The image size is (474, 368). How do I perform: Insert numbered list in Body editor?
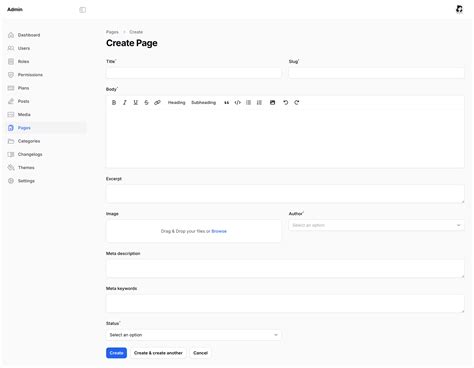(x=259, y=103)
